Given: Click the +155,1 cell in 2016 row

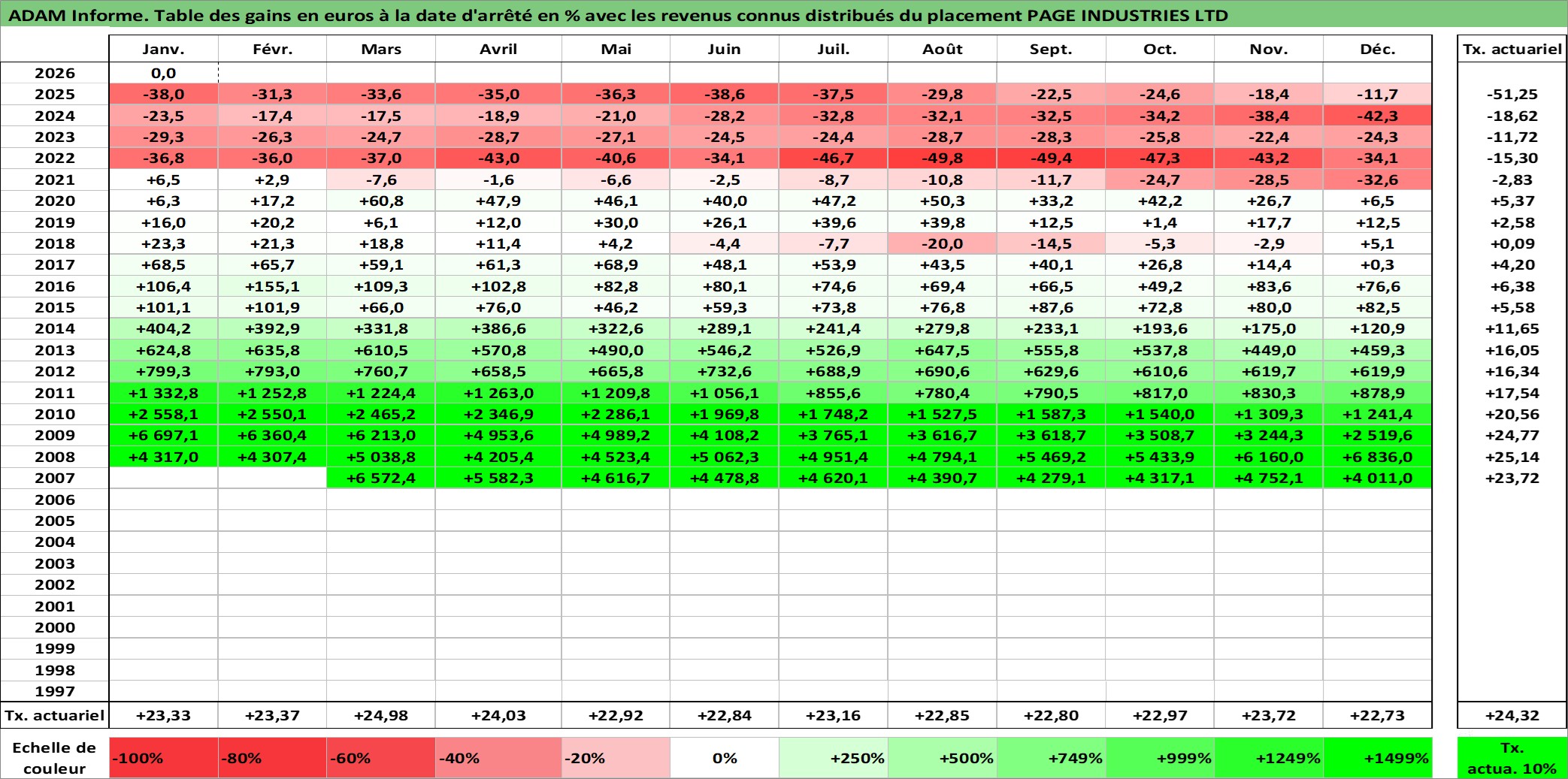Looking at the screenshot, I should coord(272,286).
